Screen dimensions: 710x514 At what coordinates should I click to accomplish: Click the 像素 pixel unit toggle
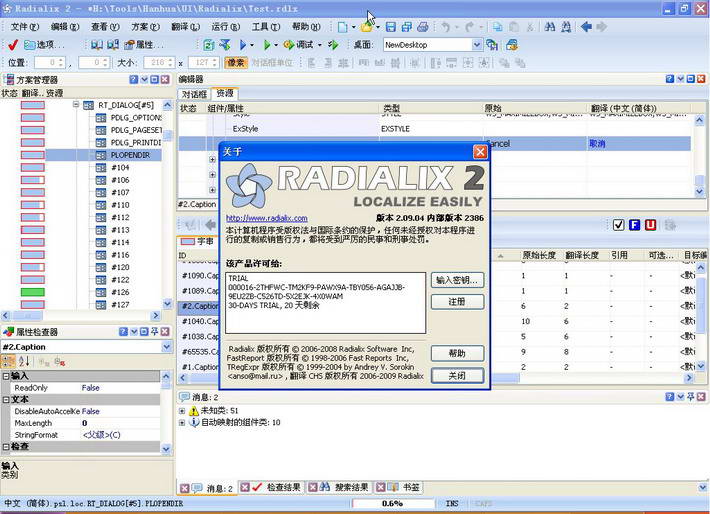pyautogui.click(x=236, y=62)
